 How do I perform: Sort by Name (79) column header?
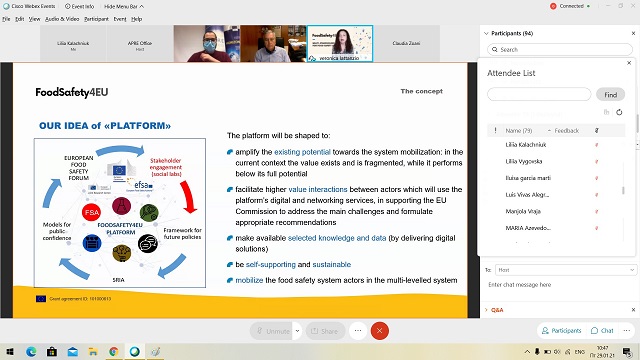[518, 131]
